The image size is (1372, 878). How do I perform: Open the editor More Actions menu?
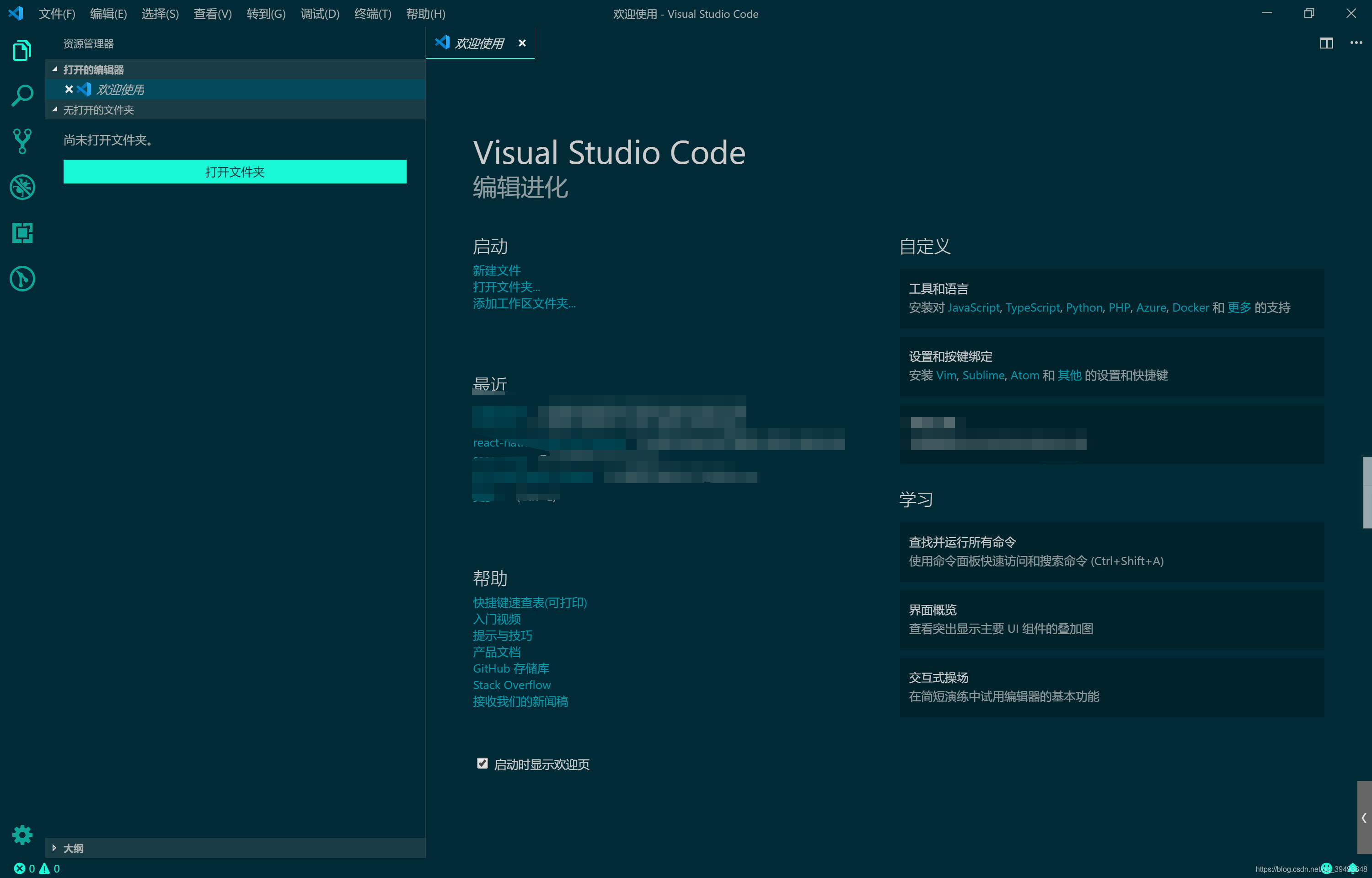click(x=1356, y=43)
